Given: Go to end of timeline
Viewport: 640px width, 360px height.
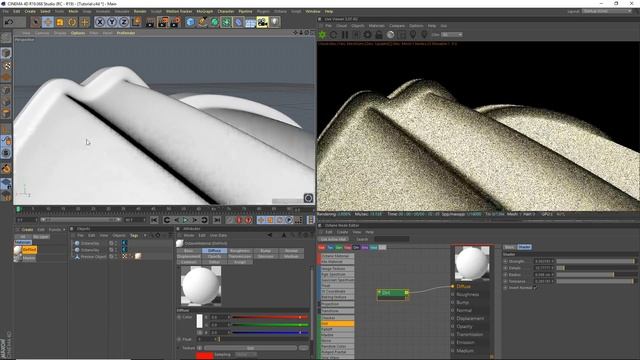Looking at the screenshot, I should (217, 220).
